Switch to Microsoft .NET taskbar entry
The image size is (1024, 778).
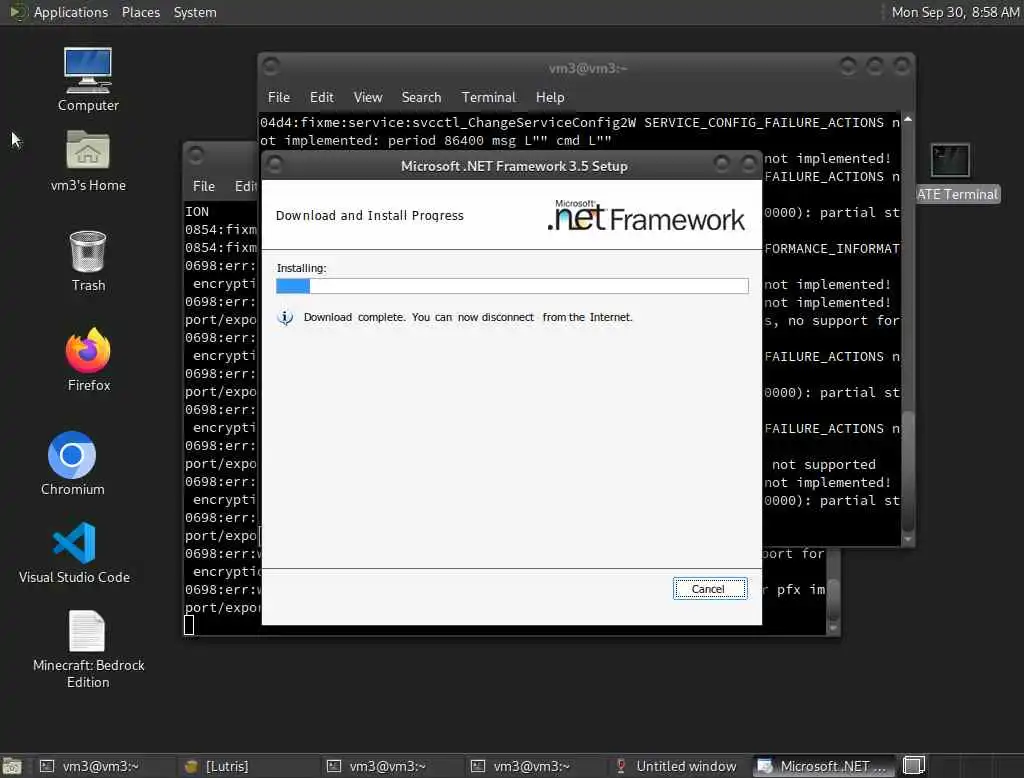(x=825, y=766)
